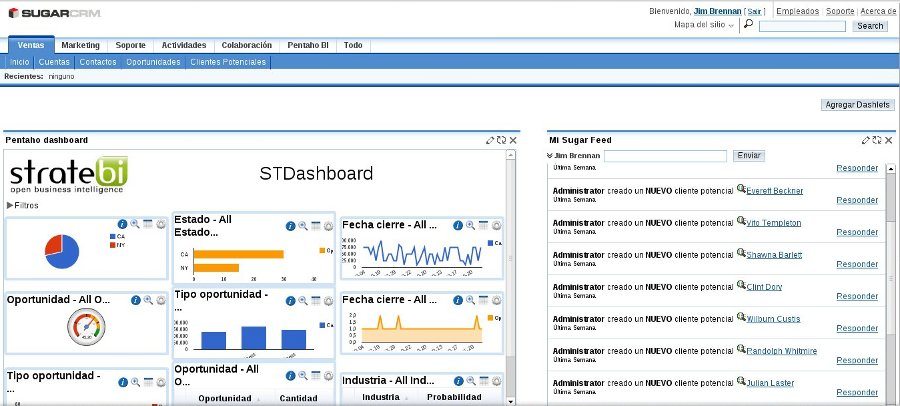Collapse the Jim Brennan feed chevron
This screenshot has width=900, height=406.
click(x=550, y=157)
